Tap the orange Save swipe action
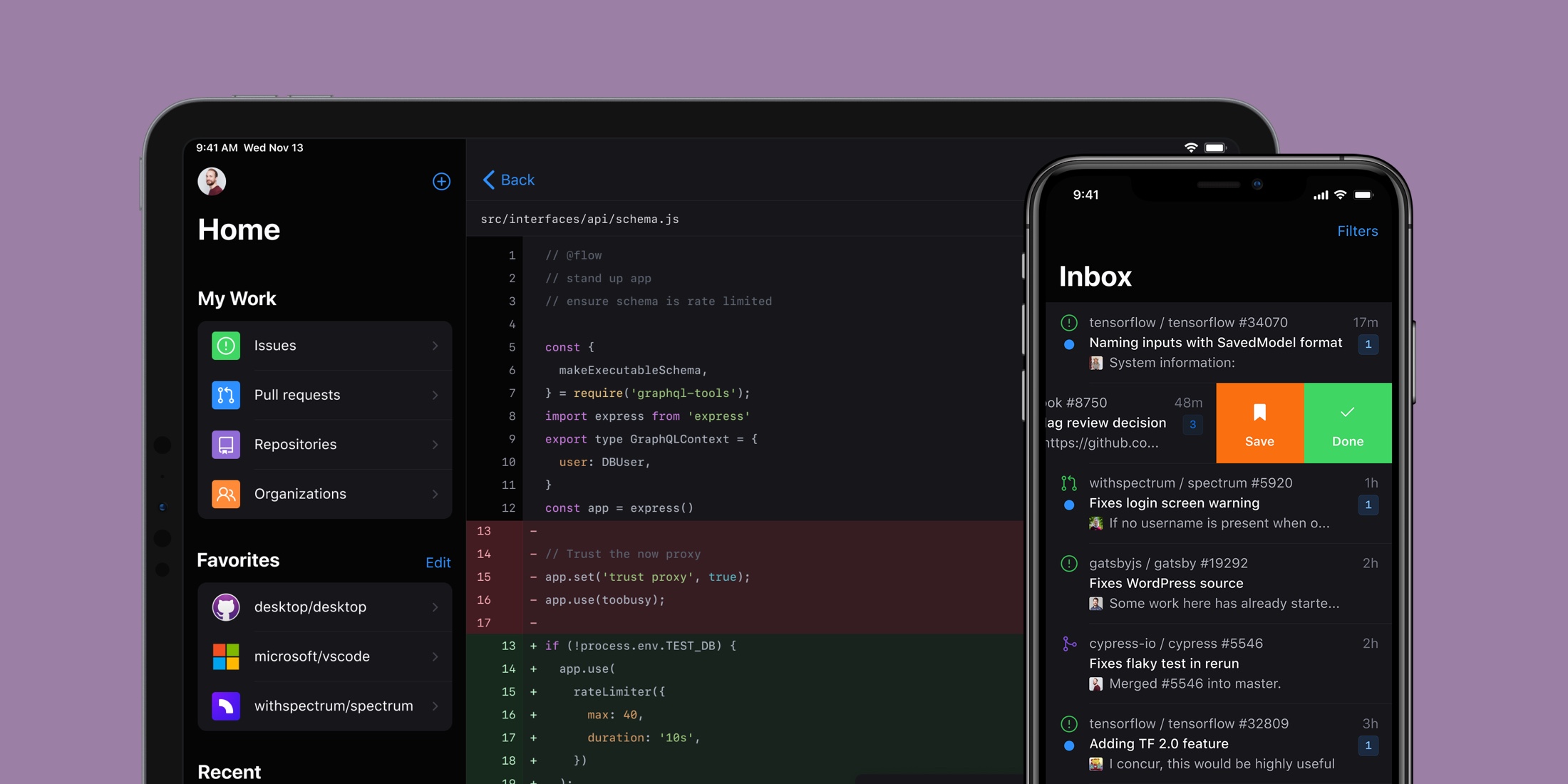The height and width of the screenshot is (784, 1568). (1259, 423)
